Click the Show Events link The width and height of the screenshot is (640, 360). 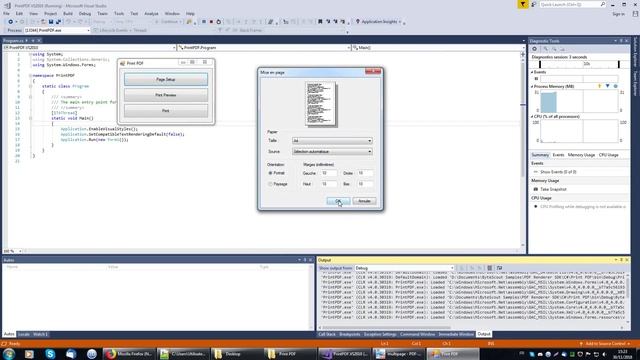click(558, 172)
